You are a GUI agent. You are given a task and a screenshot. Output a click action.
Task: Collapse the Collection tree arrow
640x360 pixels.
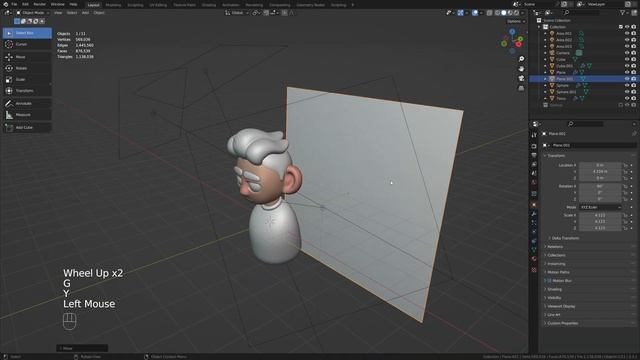coord(539,27)
